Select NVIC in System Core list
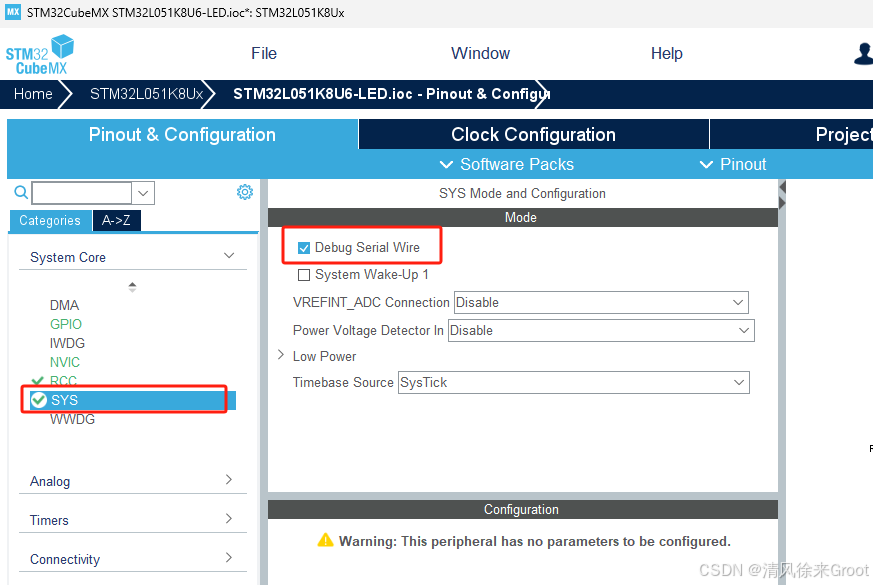873x585 pixels. pyautogui.click(x=65, y=362)
